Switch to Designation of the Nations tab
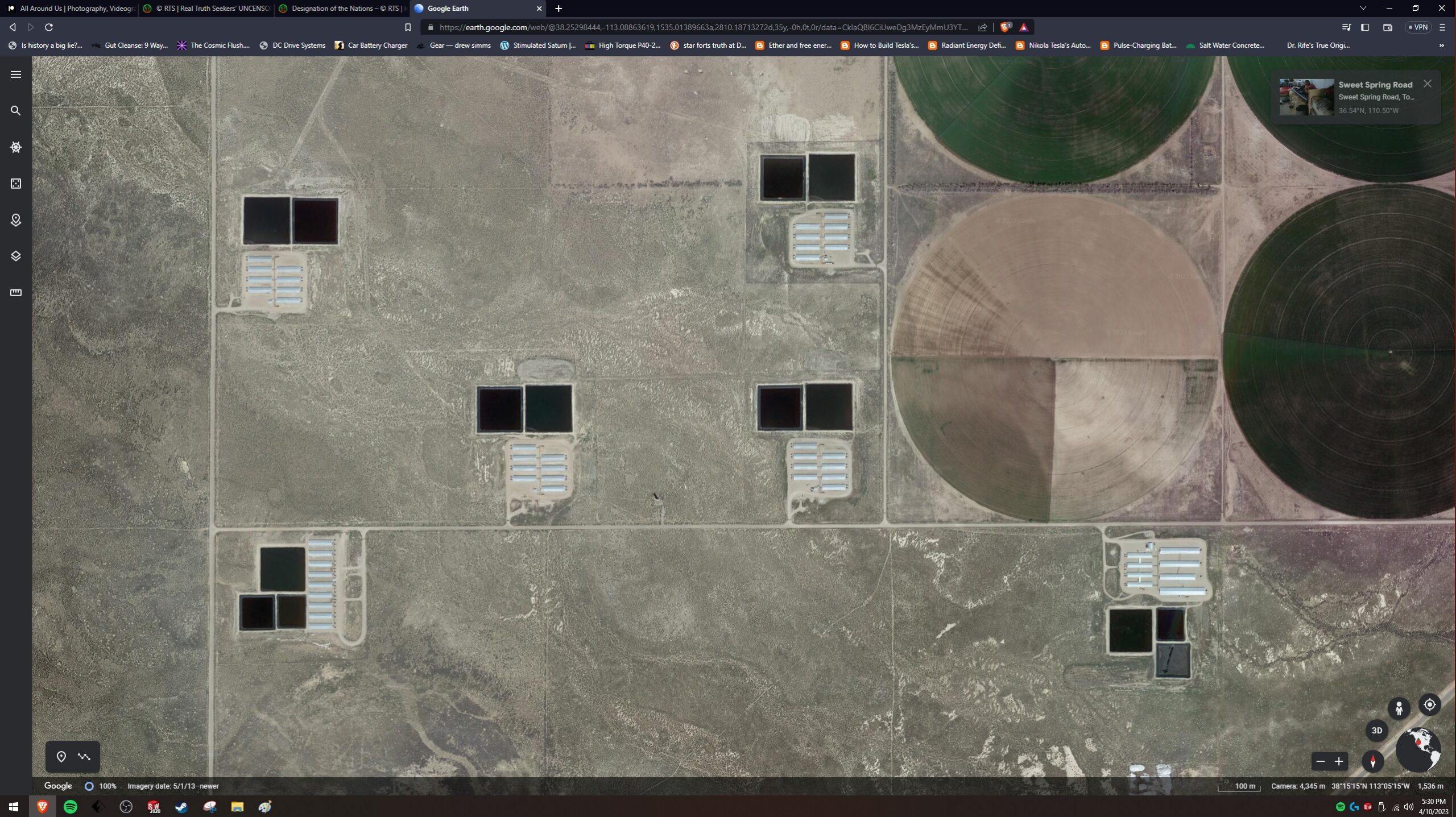This screenshot has width=1456, height=817. click(x=341, y=9)
